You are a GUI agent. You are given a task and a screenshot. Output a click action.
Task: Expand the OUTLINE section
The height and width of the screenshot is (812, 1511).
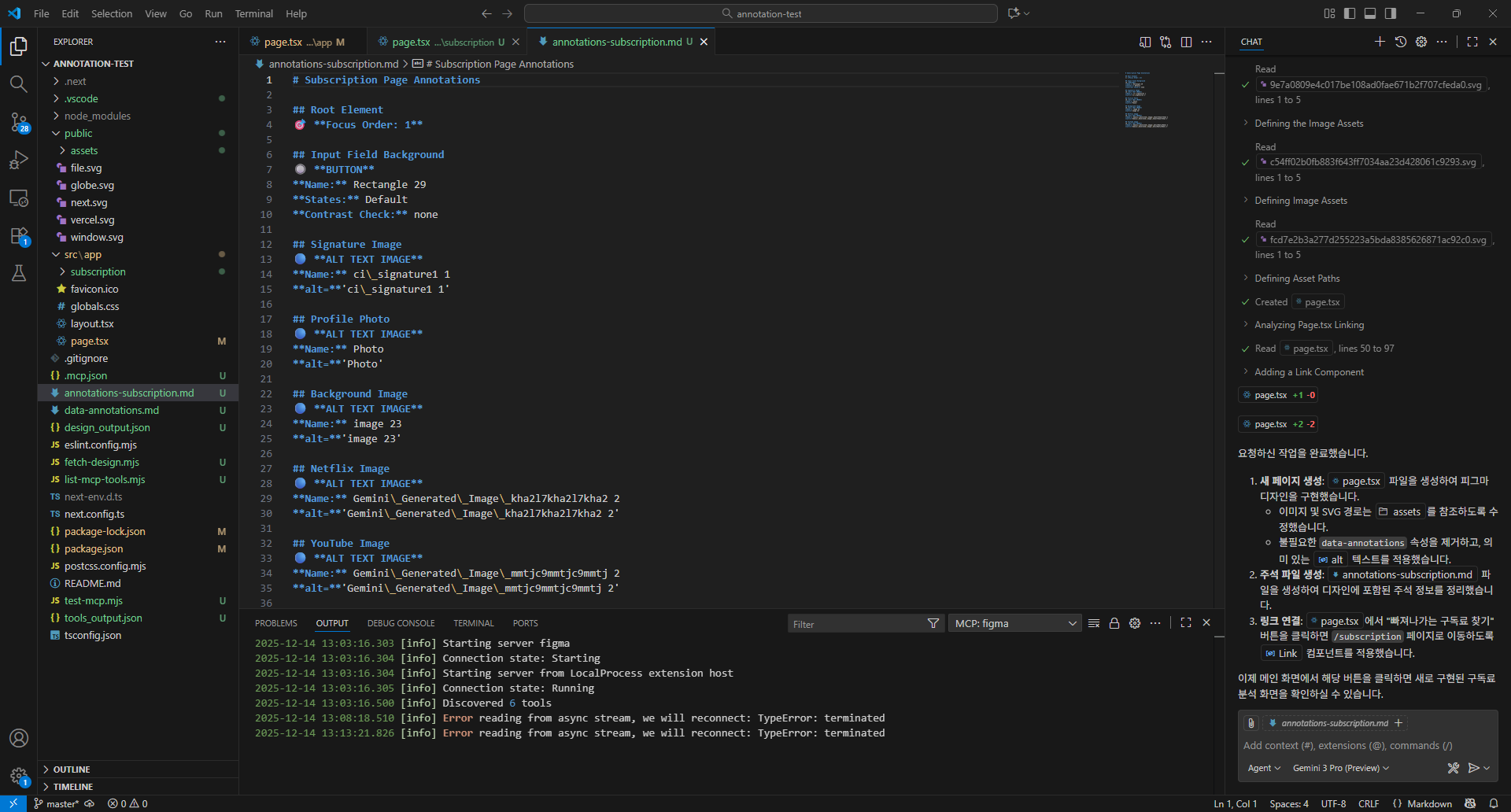72,770
